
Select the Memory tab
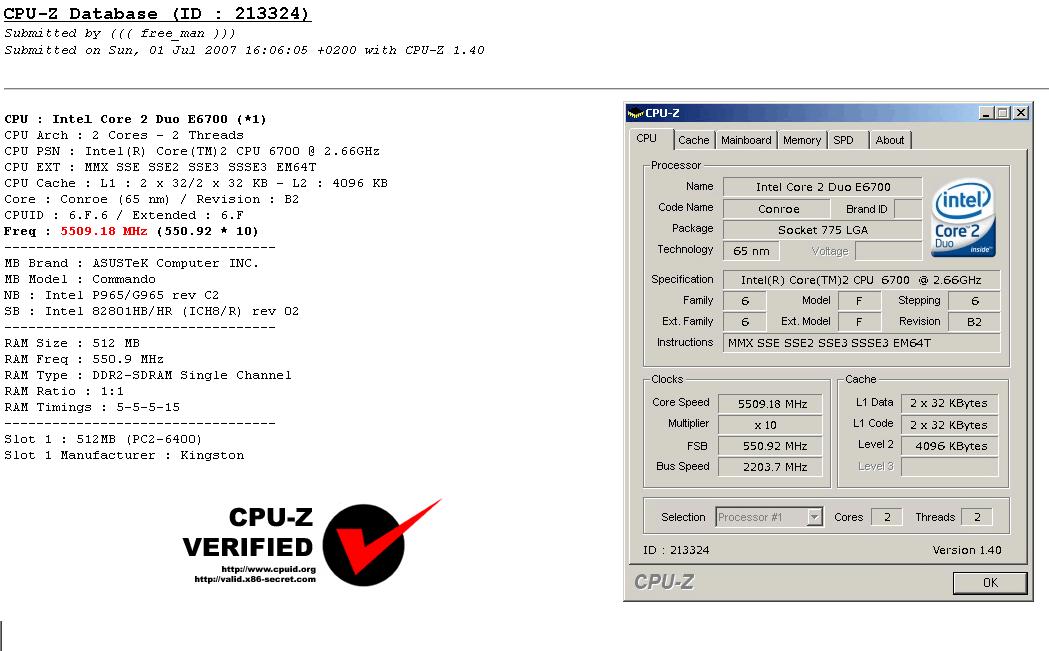pyautogui.click(x=801, y=140)
